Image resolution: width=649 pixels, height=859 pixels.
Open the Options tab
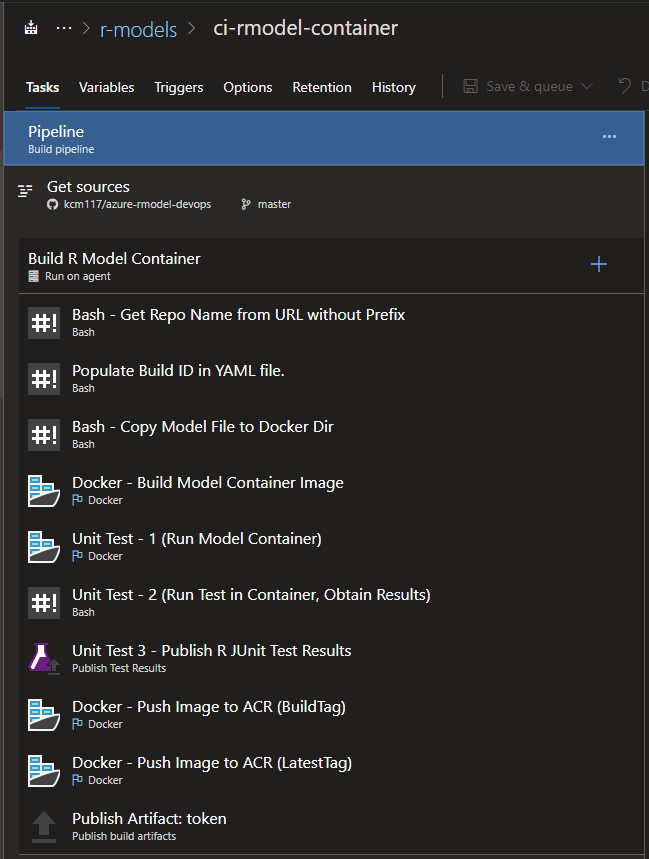(248, 87)
